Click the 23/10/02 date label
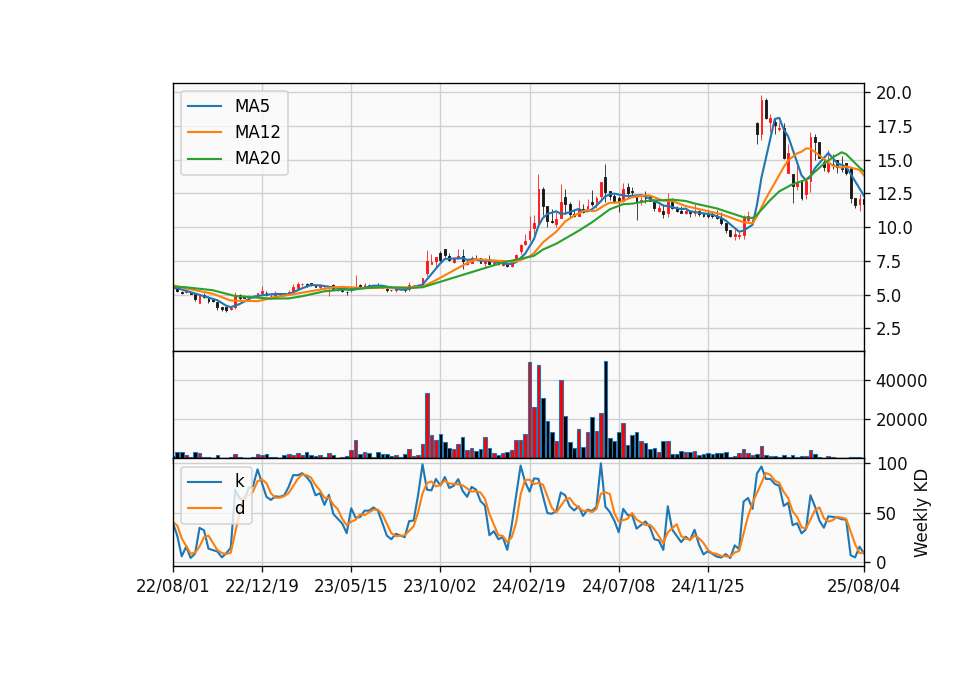 tap(440, 586)
